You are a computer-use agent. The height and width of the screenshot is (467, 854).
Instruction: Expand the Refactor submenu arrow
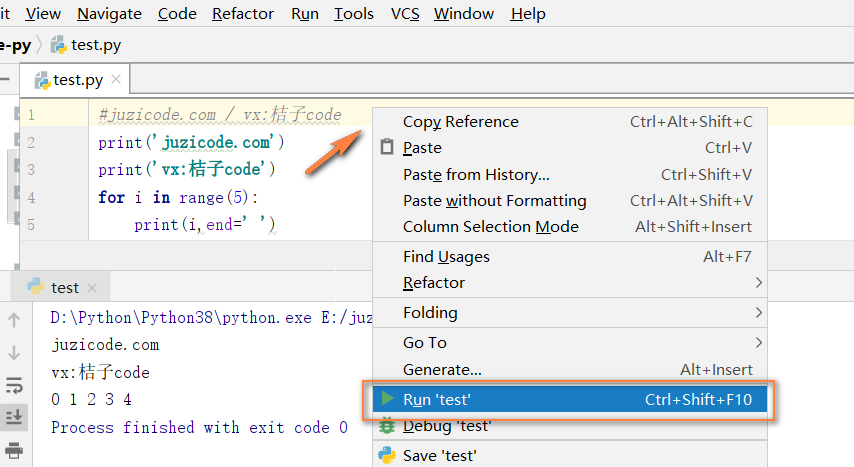[758, 283]
